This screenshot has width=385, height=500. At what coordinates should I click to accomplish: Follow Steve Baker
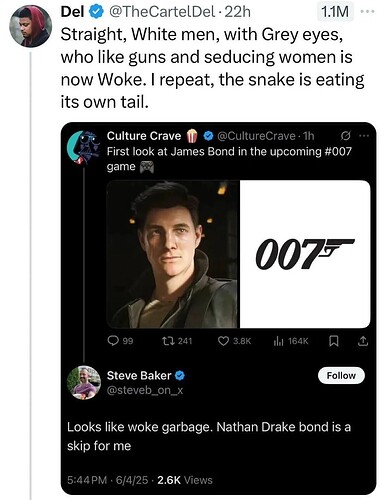[x=341, y=376]
